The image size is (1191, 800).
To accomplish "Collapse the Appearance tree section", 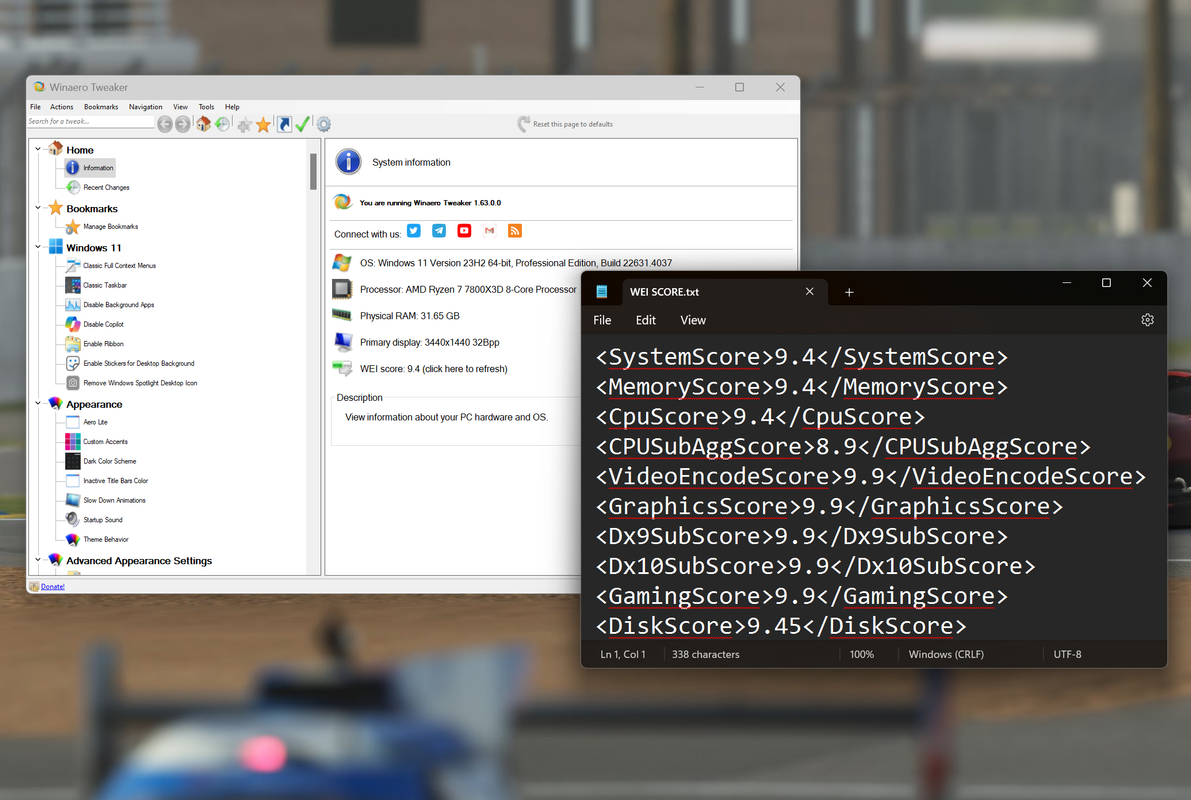I will [x=38, y=403].
